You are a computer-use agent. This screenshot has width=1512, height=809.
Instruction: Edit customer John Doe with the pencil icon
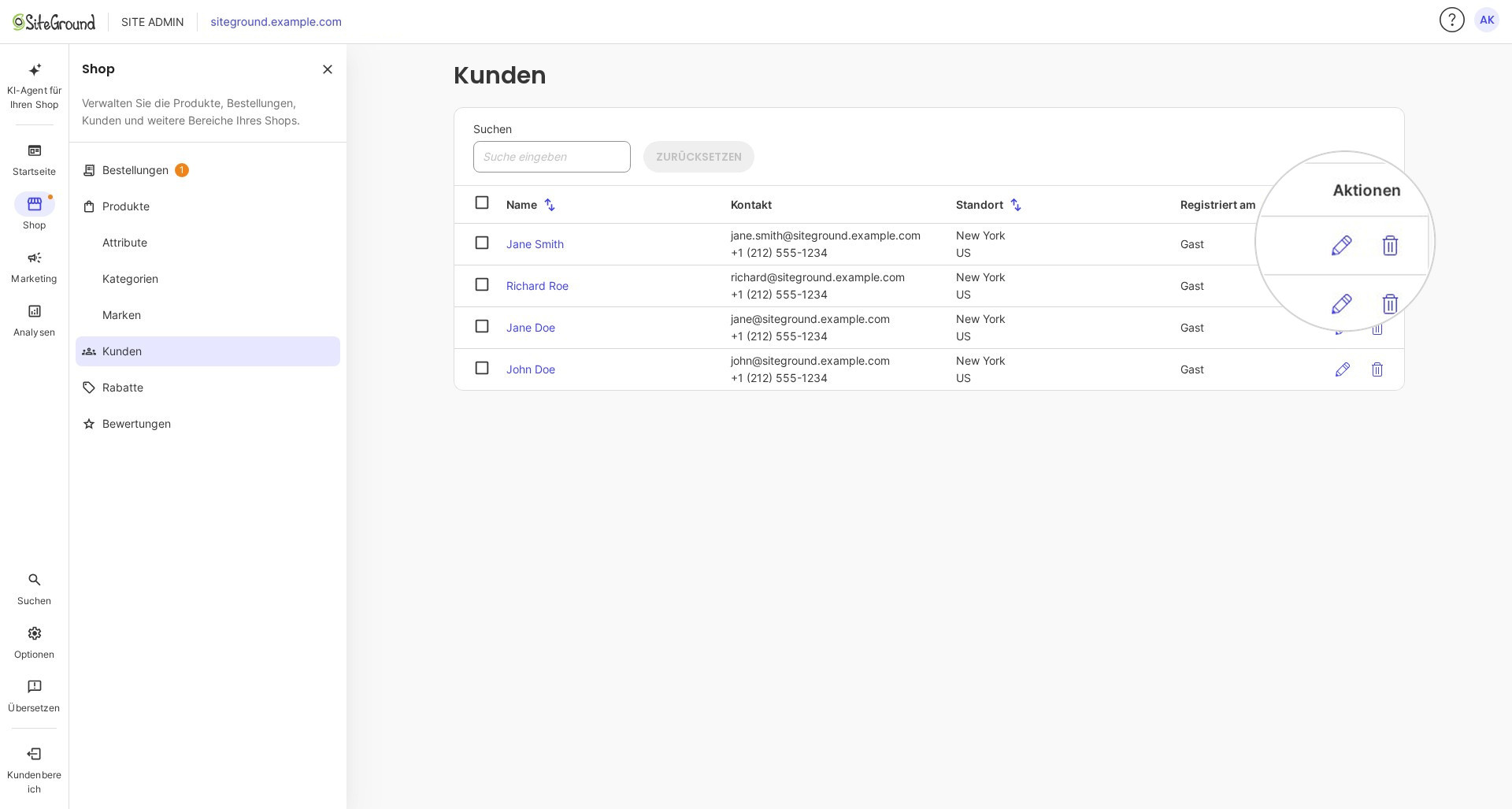(1343, 369)
